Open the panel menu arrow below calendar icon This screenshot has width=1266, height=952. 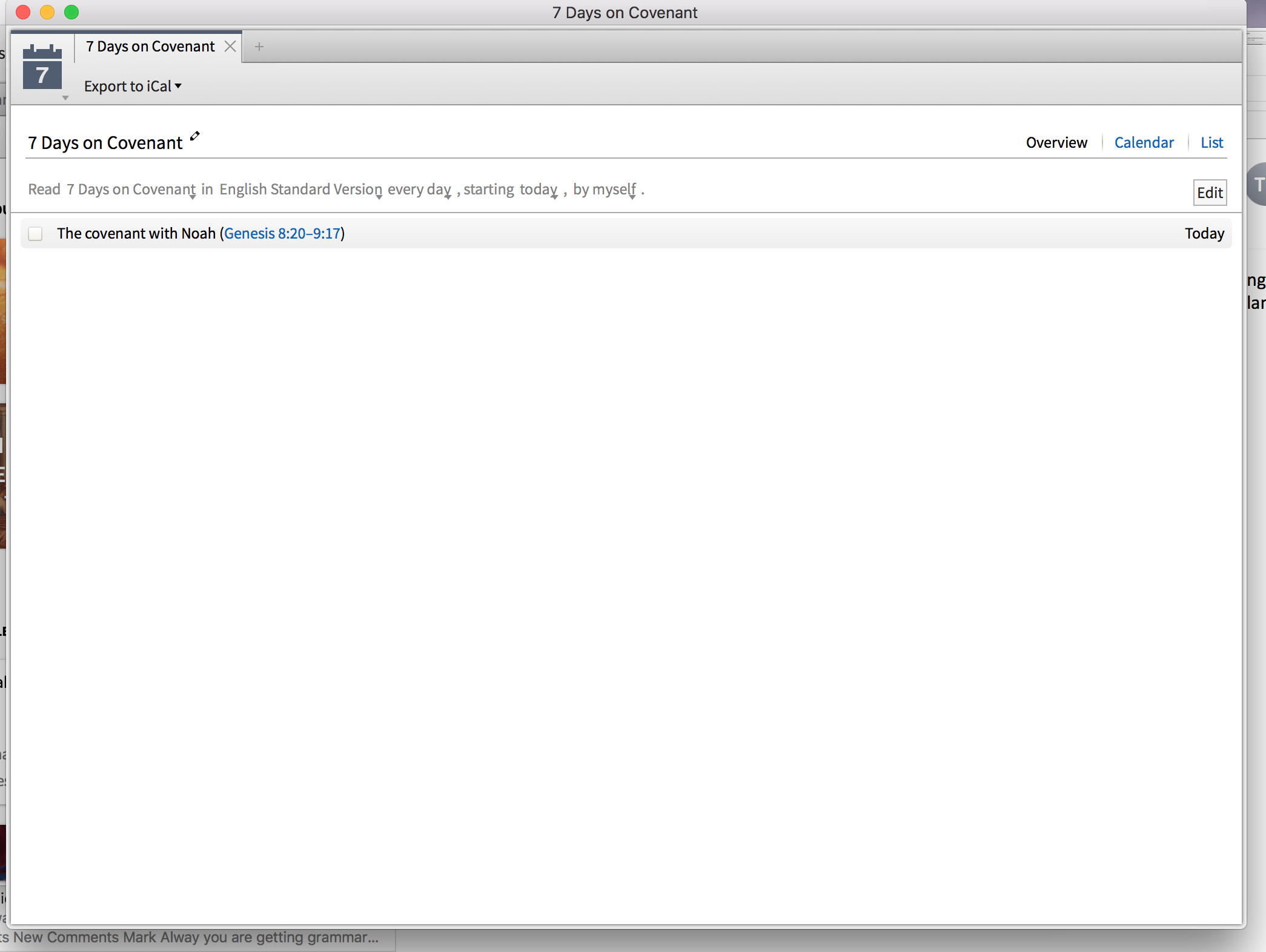tap(65, 98)
